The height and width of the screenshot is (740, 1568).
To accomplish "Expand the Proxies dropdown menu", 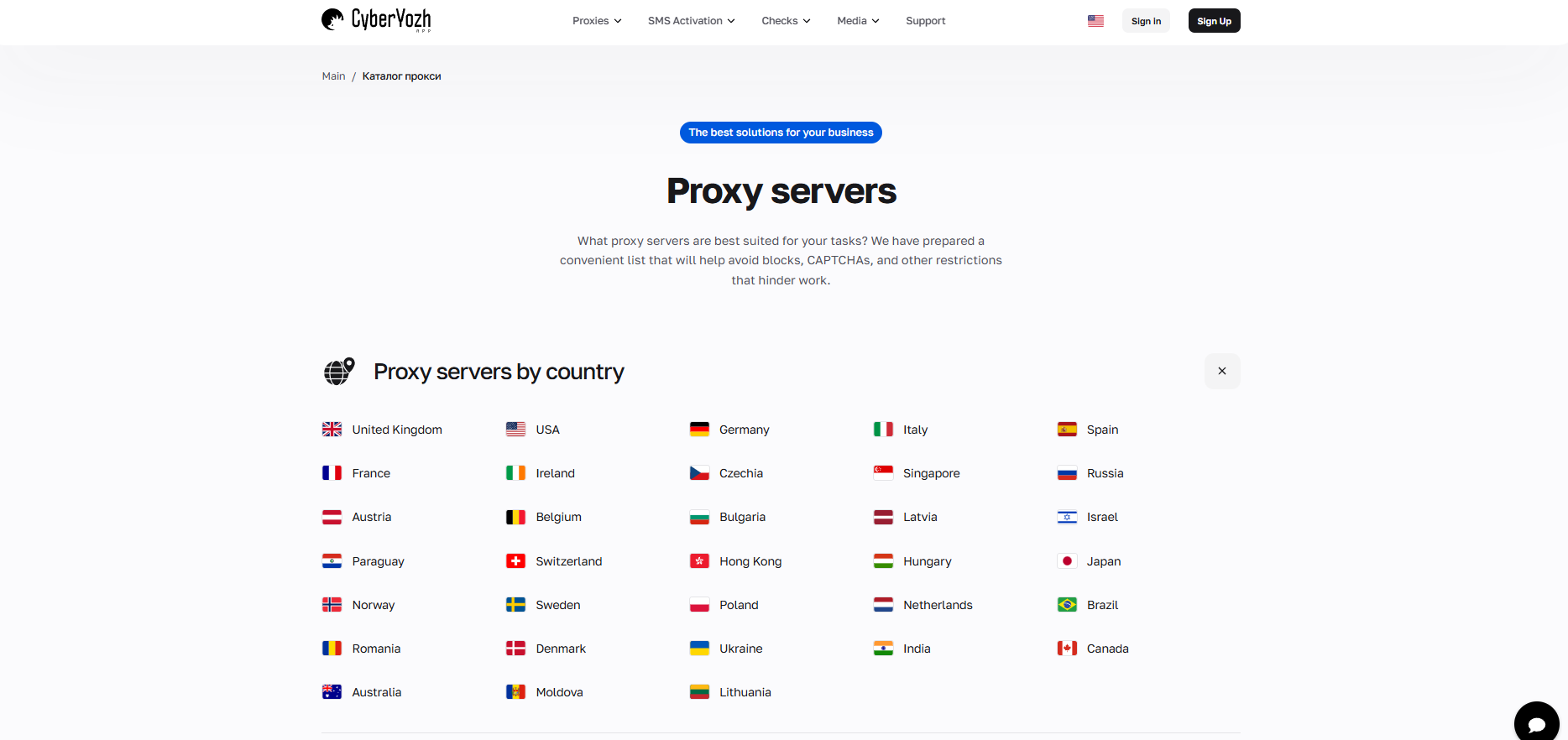I will tap(597, 21).
